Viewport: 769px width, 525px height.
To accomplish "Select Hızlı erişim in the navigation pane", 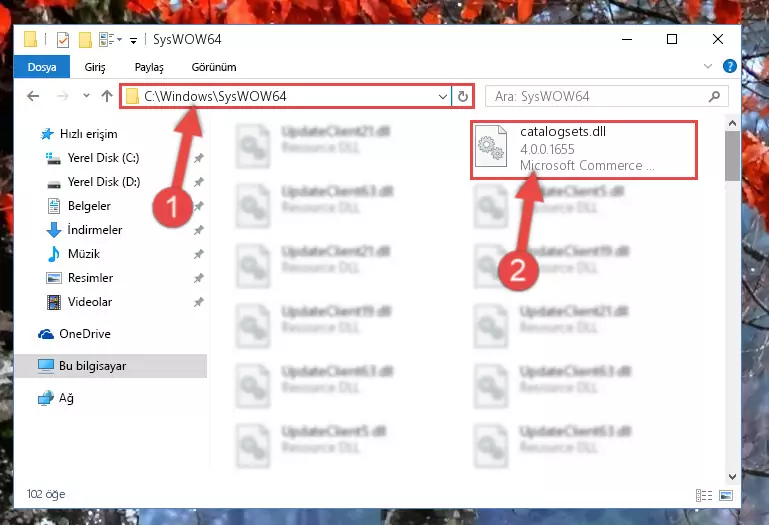I will [88, 133].
